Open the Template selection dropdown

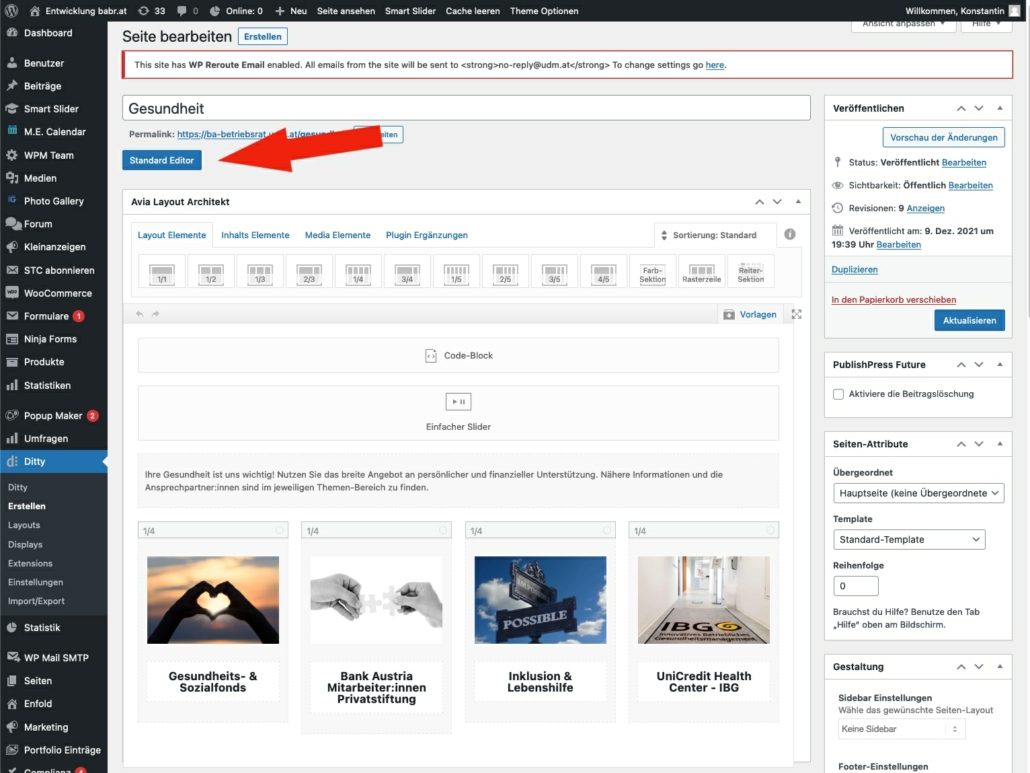pyautogui.click(x=908, y=540)
